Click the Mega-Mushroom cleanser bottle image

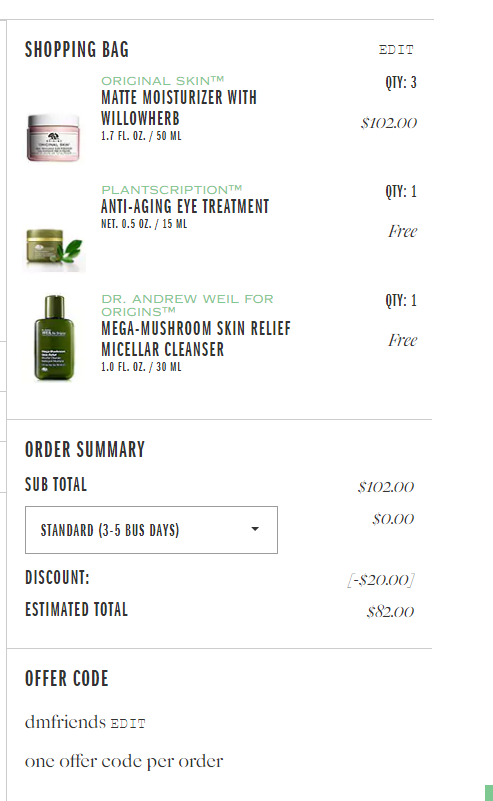[x=55, y=338]
